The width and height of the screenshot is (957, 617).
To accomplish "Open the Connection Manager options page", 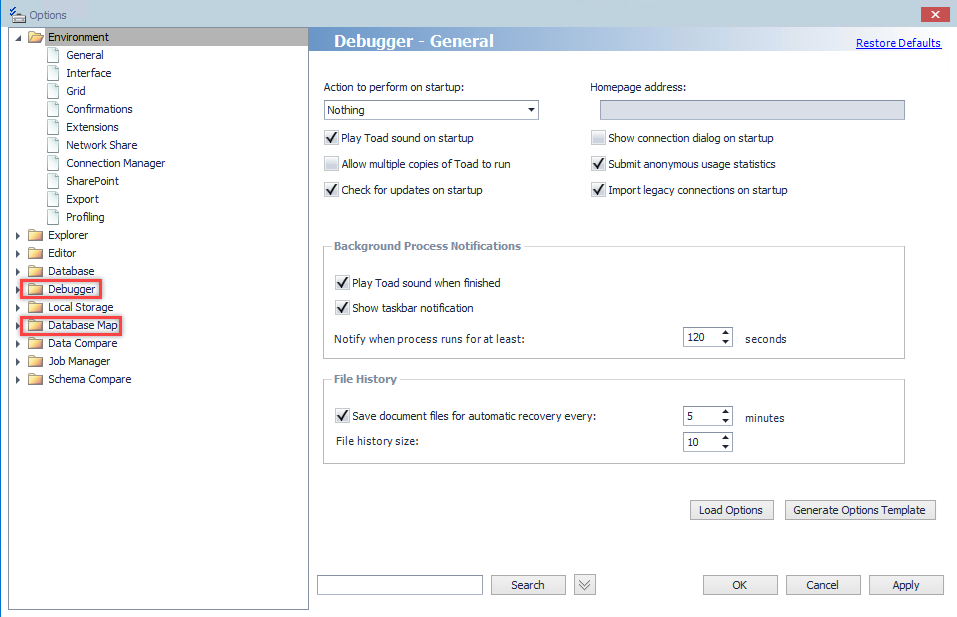I will (115, 163).
